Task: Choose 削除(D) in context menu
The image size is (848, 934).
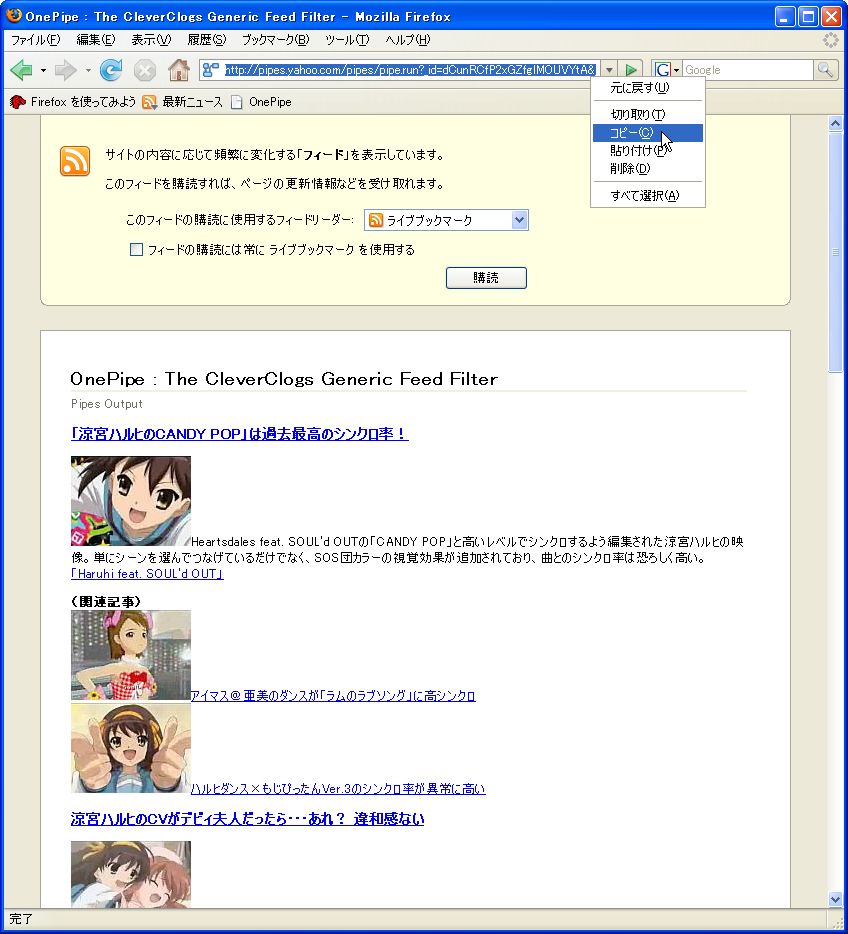Action: pyautogui.click(x=648, y=169)
